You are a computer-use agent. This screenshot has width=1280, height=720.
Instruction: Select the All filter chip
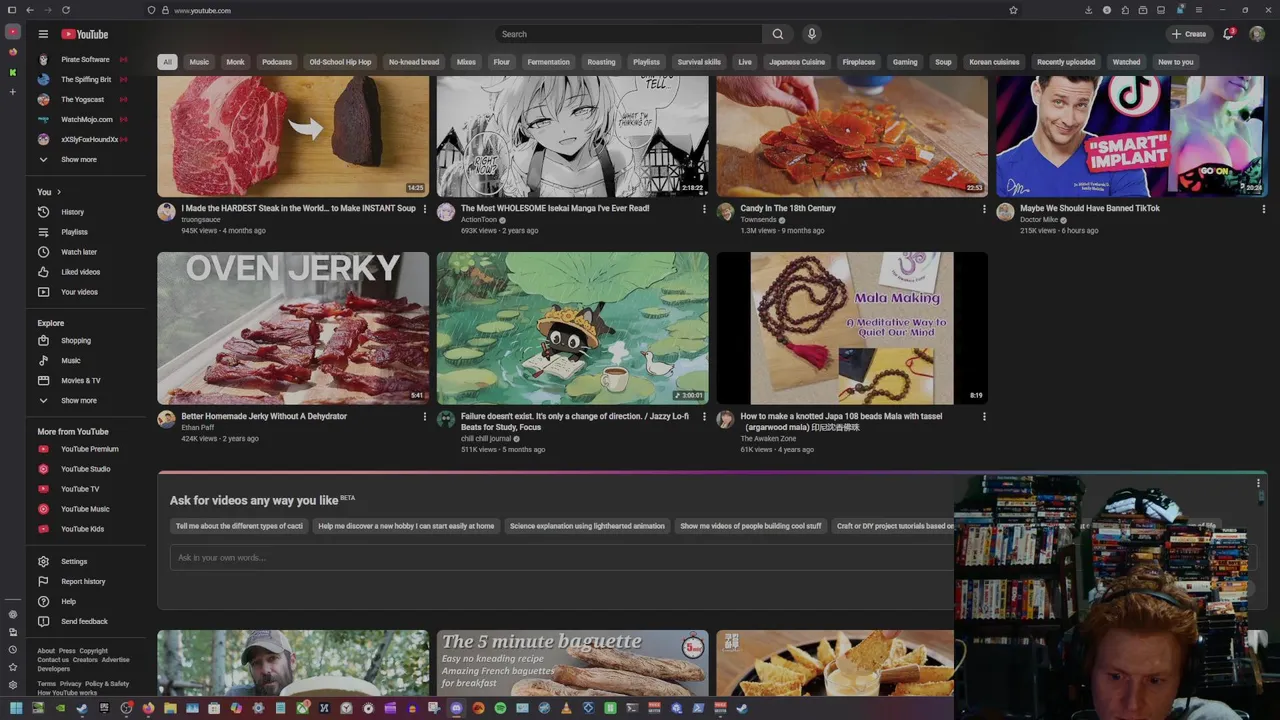click(167, 62)
